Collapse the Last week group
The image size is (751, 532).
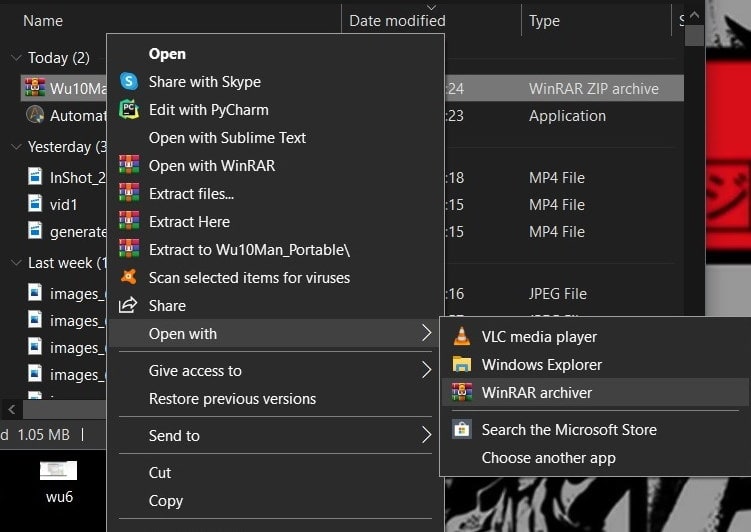coord(16,262)
